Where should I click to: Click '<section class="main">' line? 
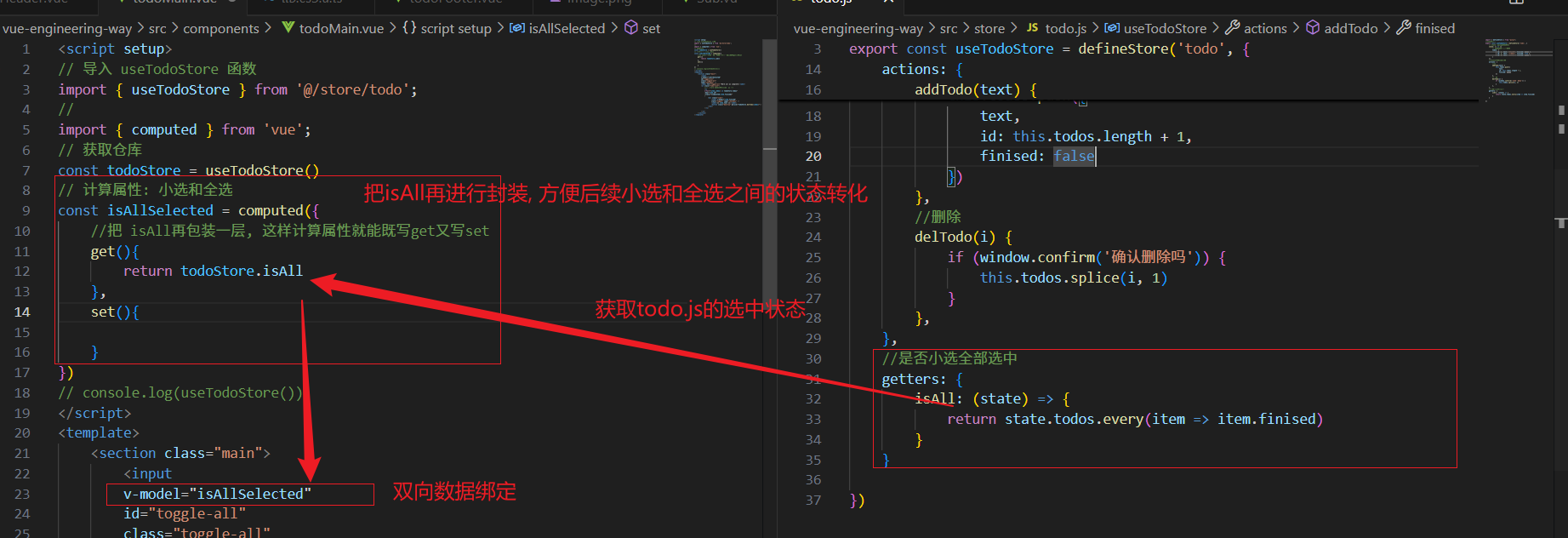click(x=180, y=453)
